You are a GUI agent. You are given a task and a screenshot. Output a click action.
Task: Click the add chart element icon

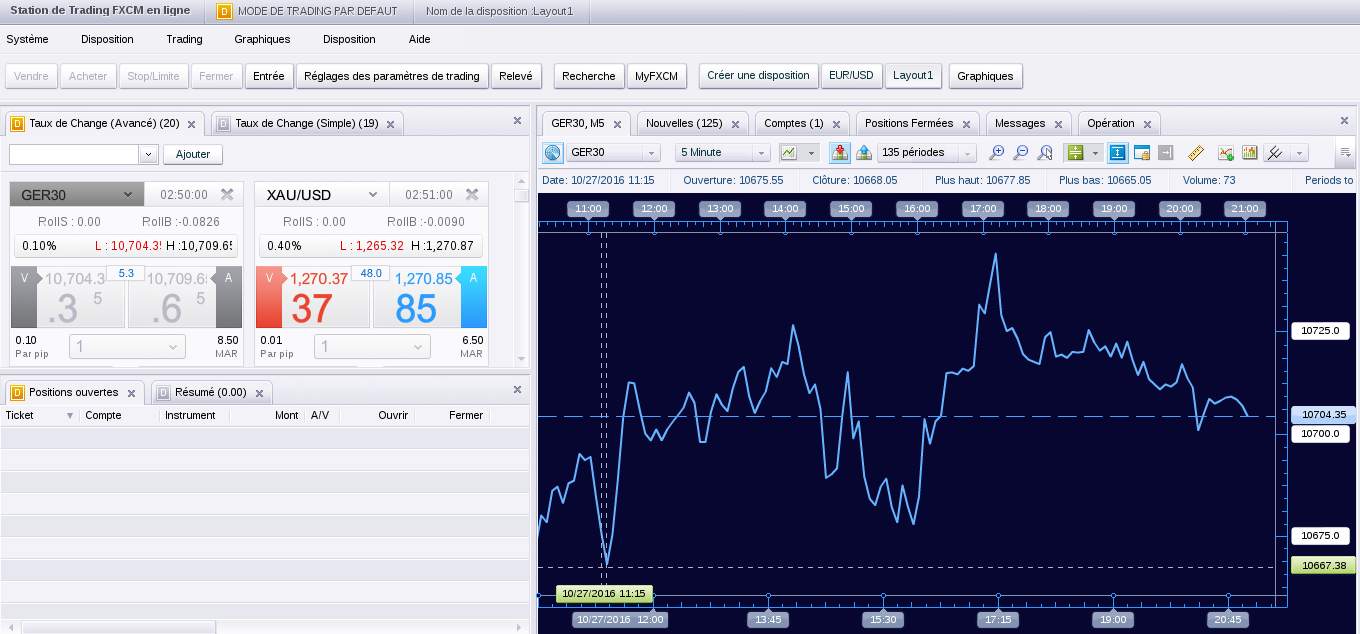(x=1225, y=153)
